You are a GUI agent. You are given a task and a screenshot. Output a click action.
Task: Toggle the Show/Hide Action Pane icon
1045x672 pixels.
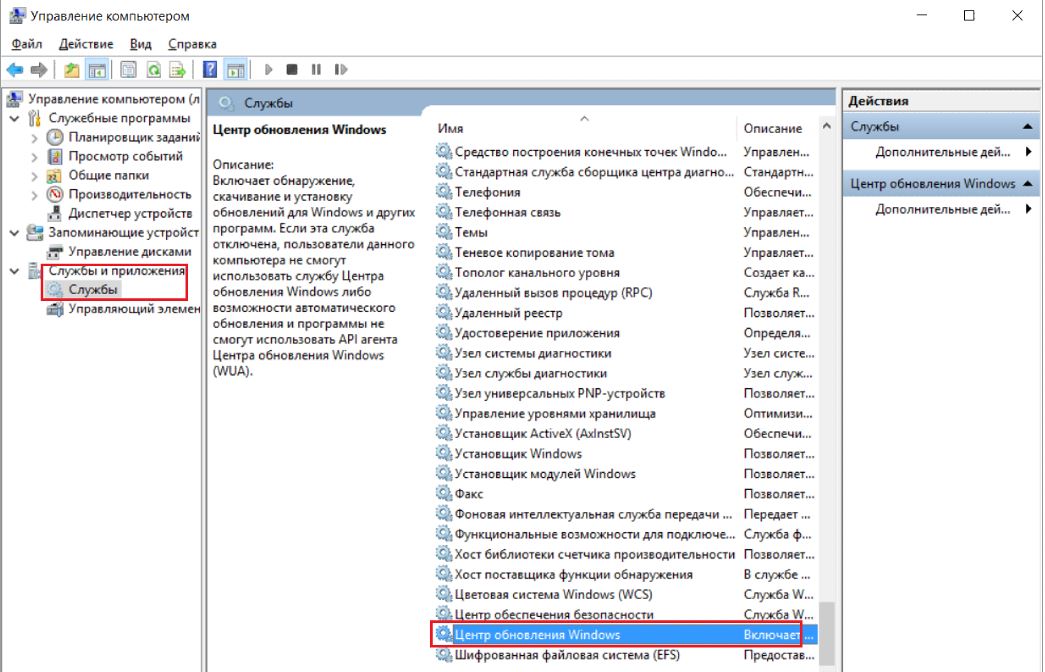point(235,69)
